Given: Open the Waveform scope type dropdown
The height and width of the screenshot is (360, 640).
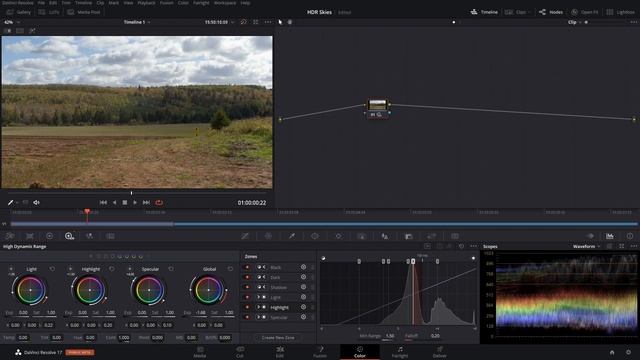Looking at the screenshot, I should click(587, 247).
